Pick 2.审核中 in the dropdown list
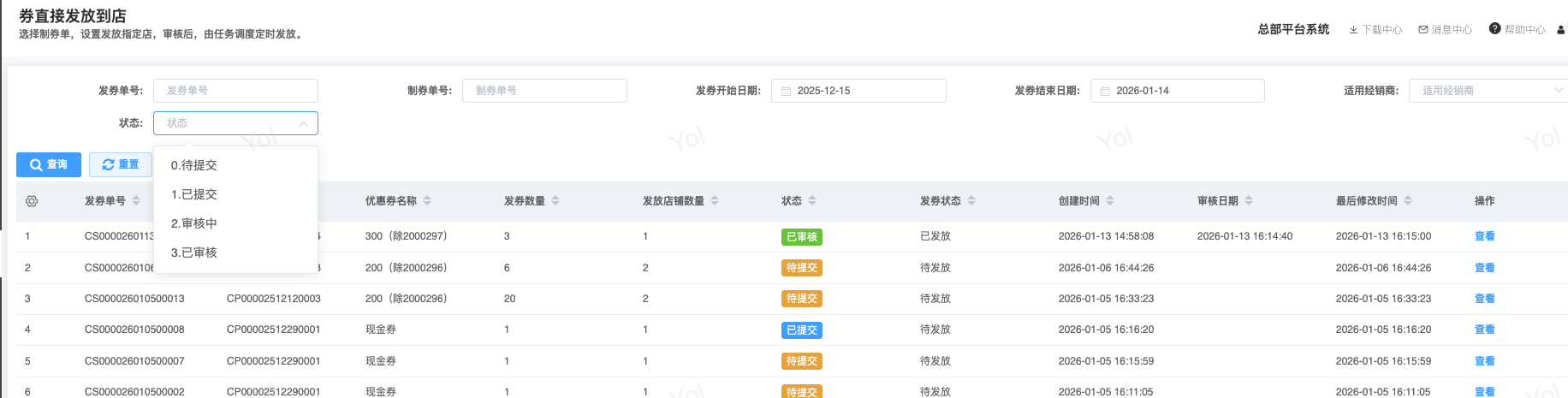Screen dimensions: 1568x398 coord(194,223)
